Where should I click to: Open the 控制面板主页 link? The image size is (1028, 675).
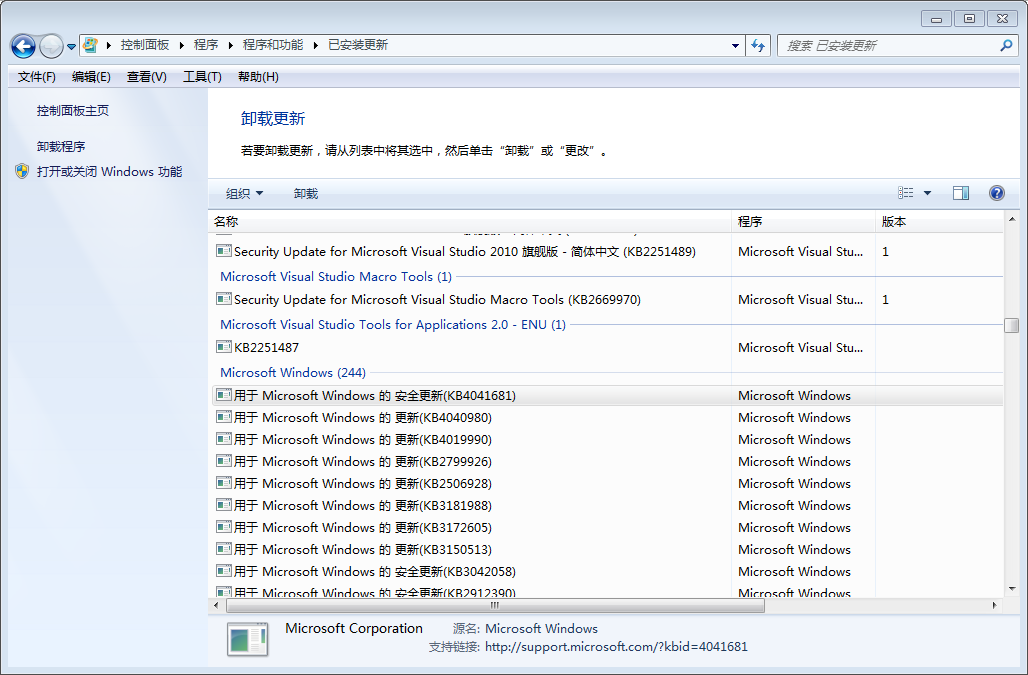click(x=73, y=111)
